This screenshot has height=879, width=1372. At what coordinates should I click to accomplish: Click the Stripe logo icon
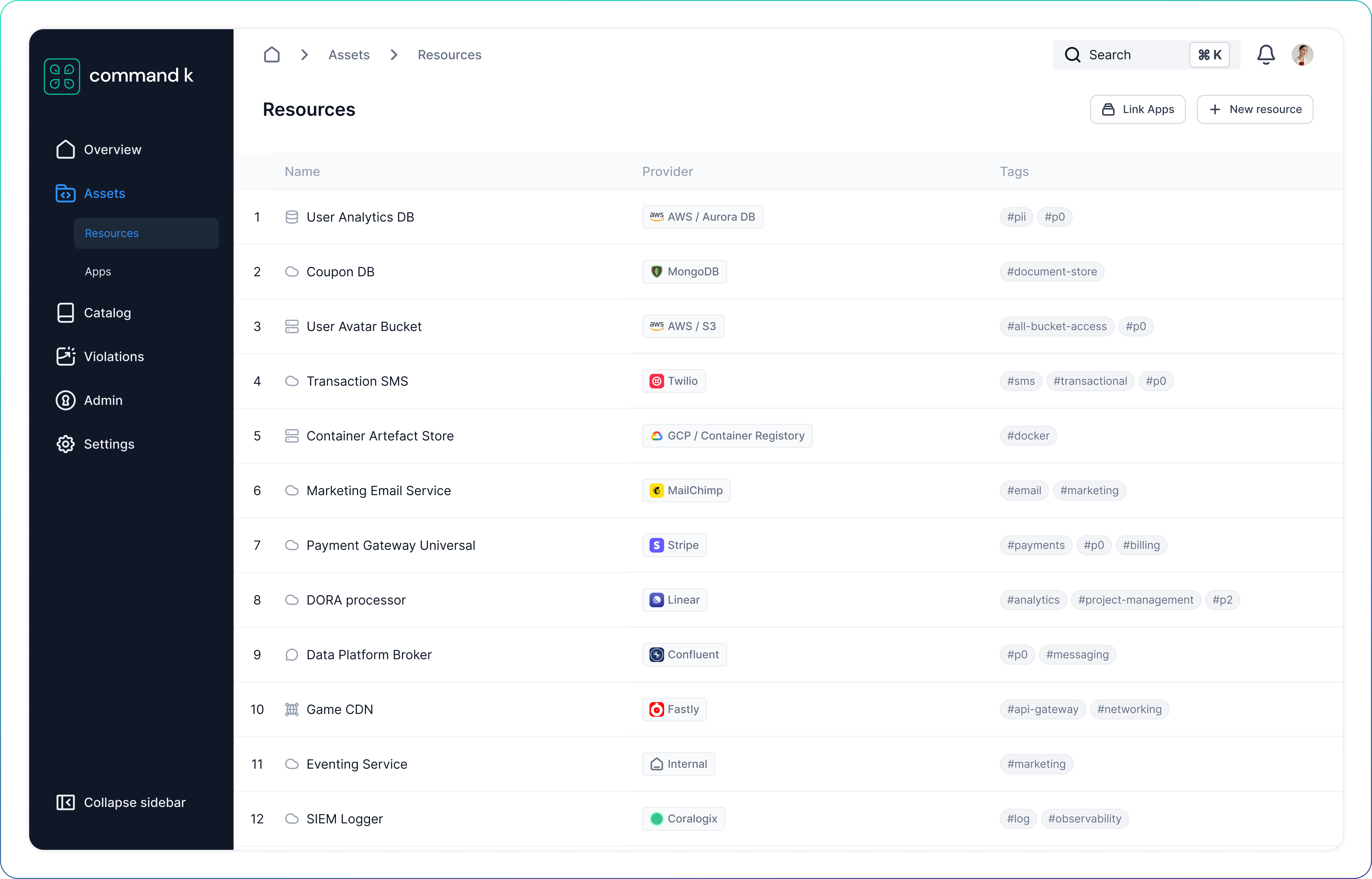coord(657,545)
